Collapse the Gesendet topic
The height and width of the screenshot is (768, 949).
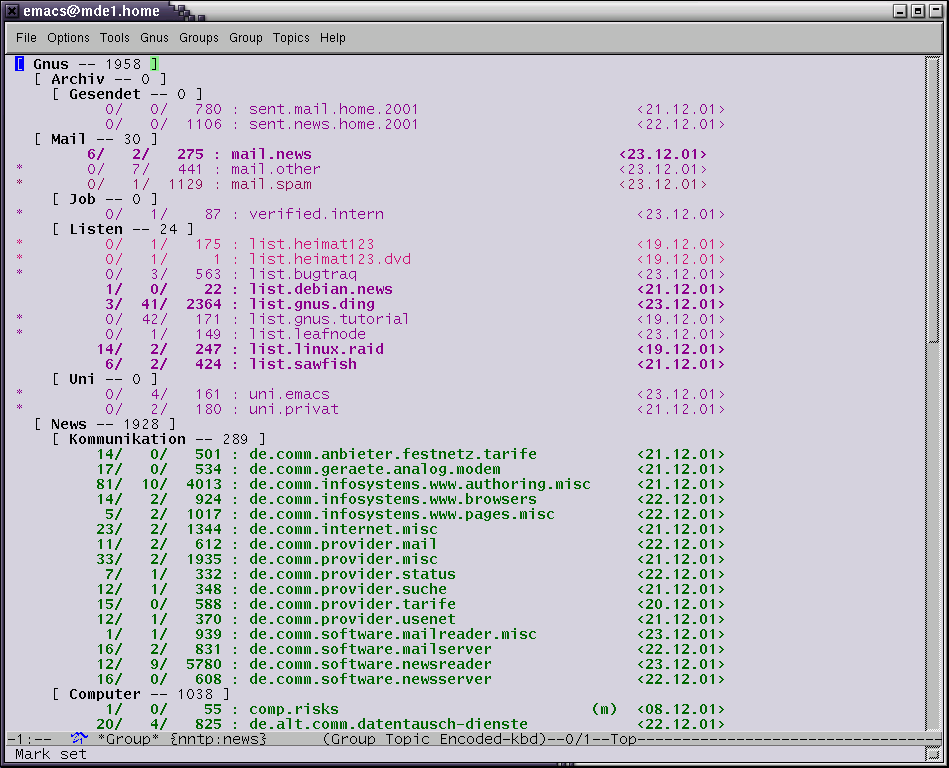(127, 94)
